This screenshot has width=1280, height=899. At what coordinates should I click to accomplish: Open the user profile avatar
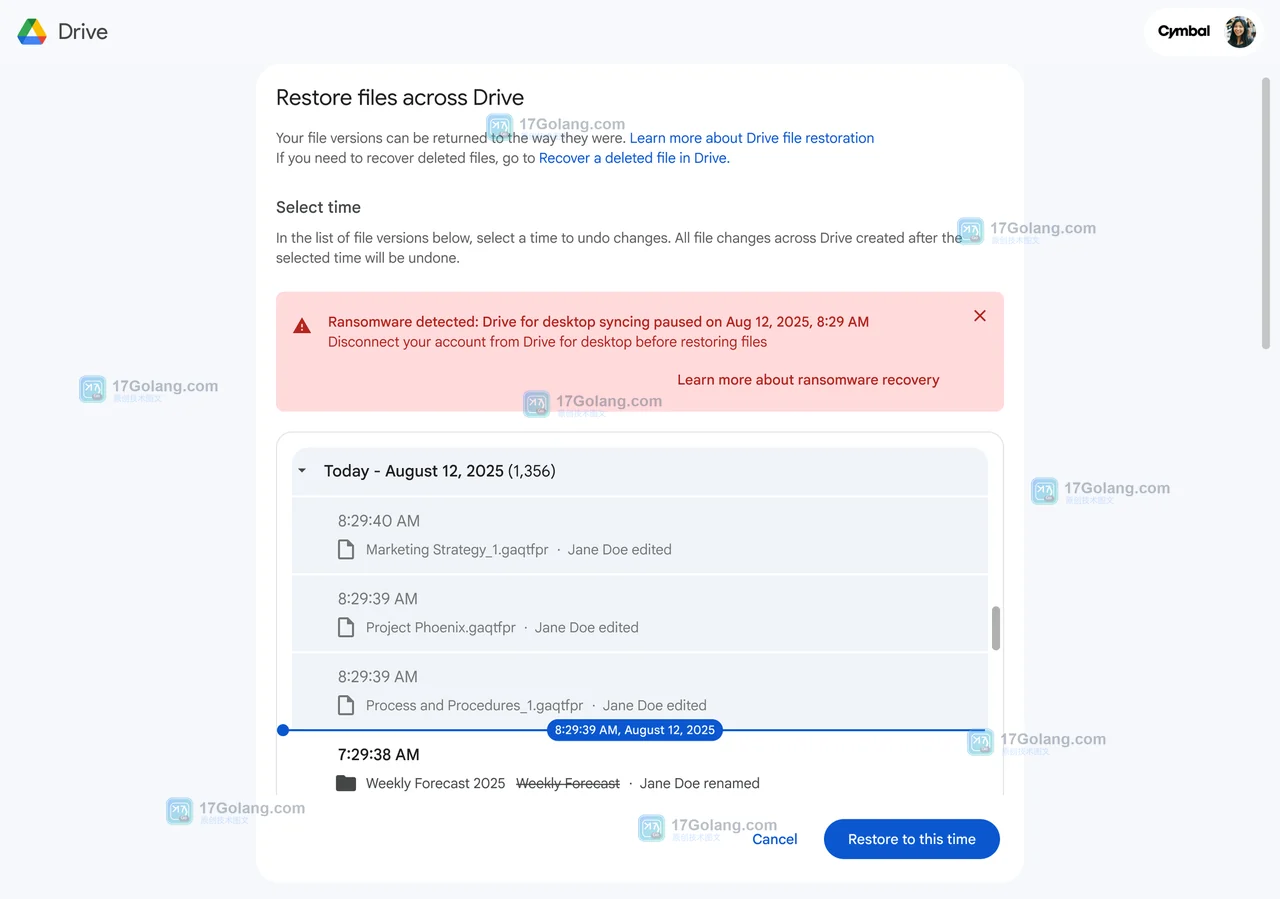1240,32
